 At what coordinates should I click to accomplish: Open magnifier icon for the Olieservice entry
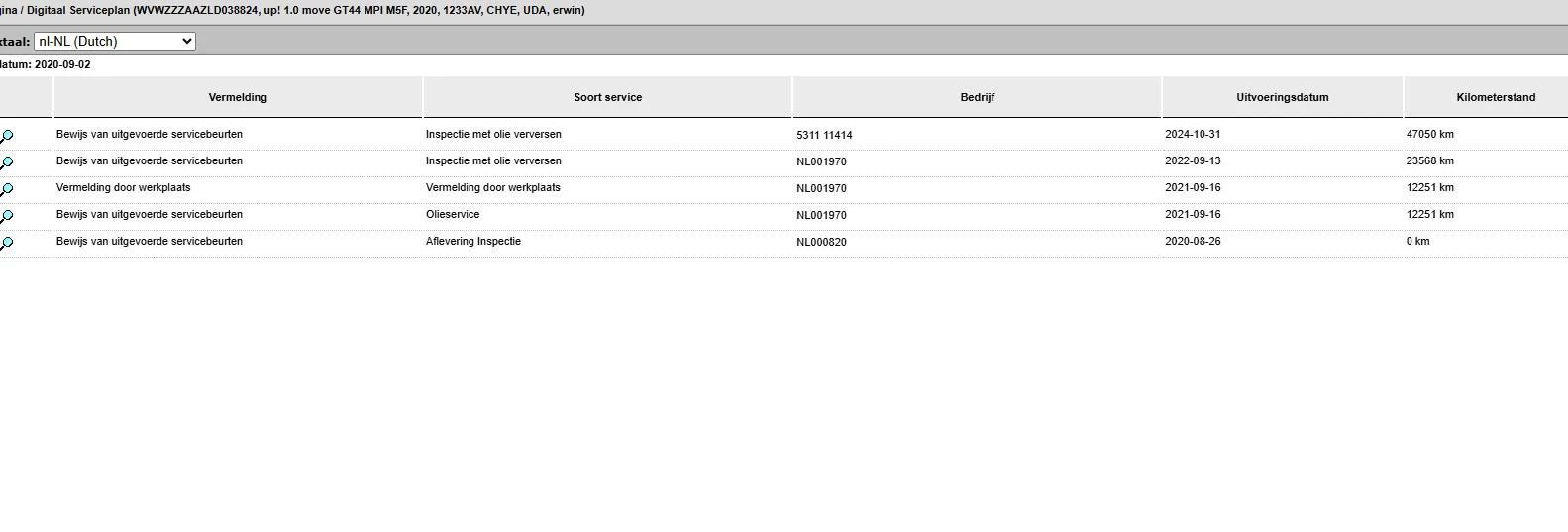tap(7, 216)
